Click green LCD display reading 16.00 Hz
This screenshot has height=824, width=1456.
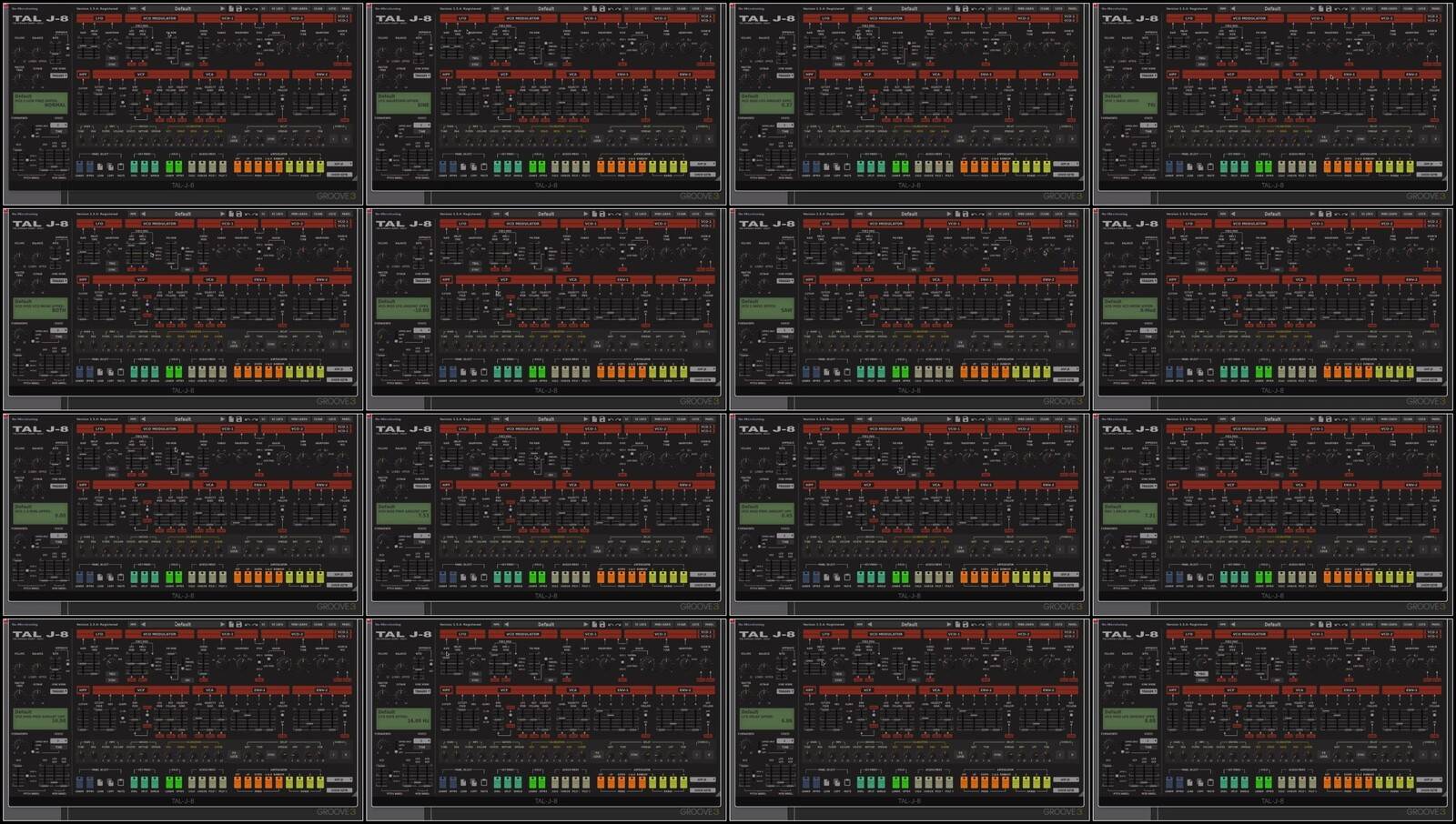point(404,718)
